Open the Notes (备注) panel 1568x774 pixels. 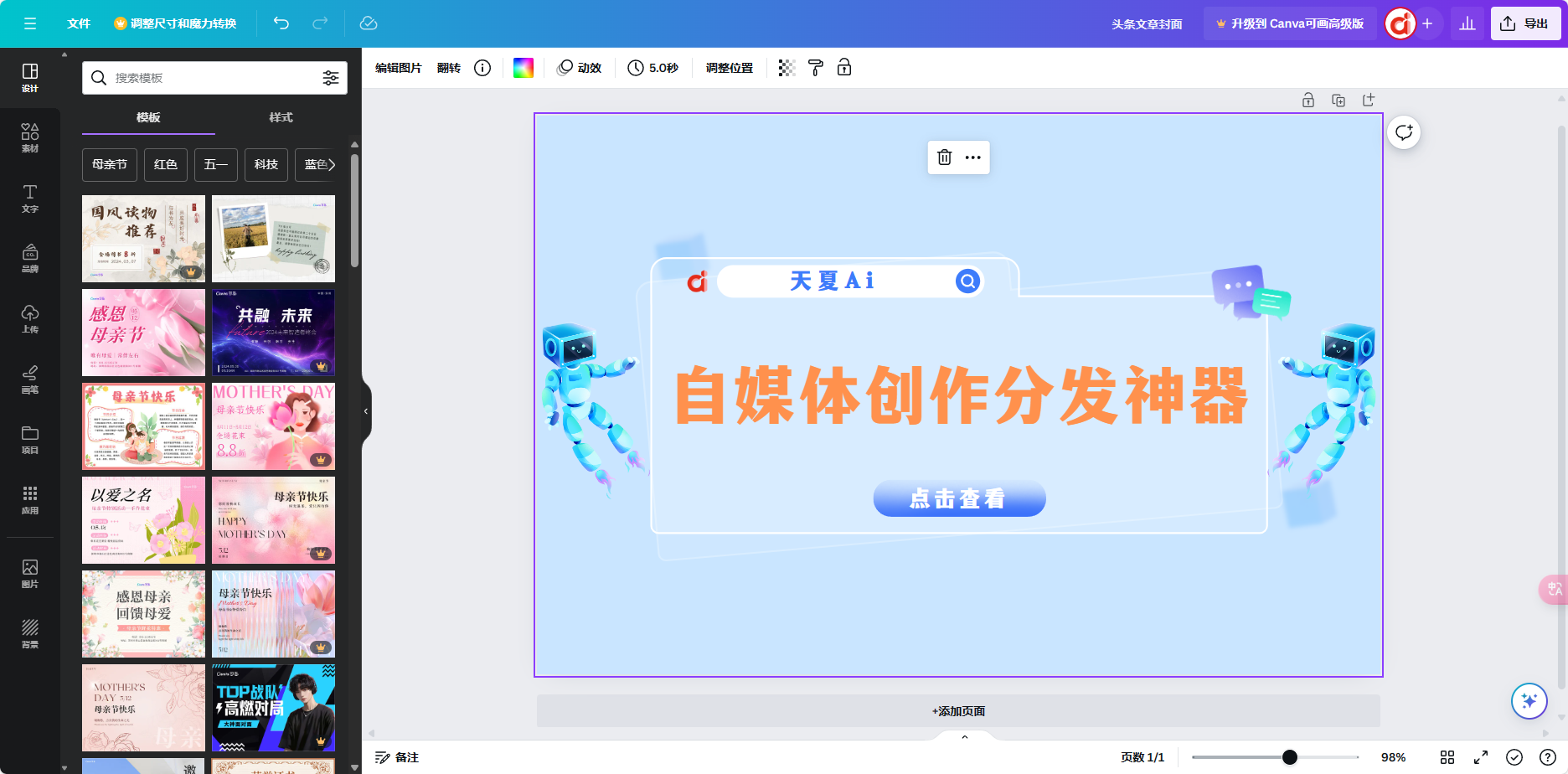[397, 757]
